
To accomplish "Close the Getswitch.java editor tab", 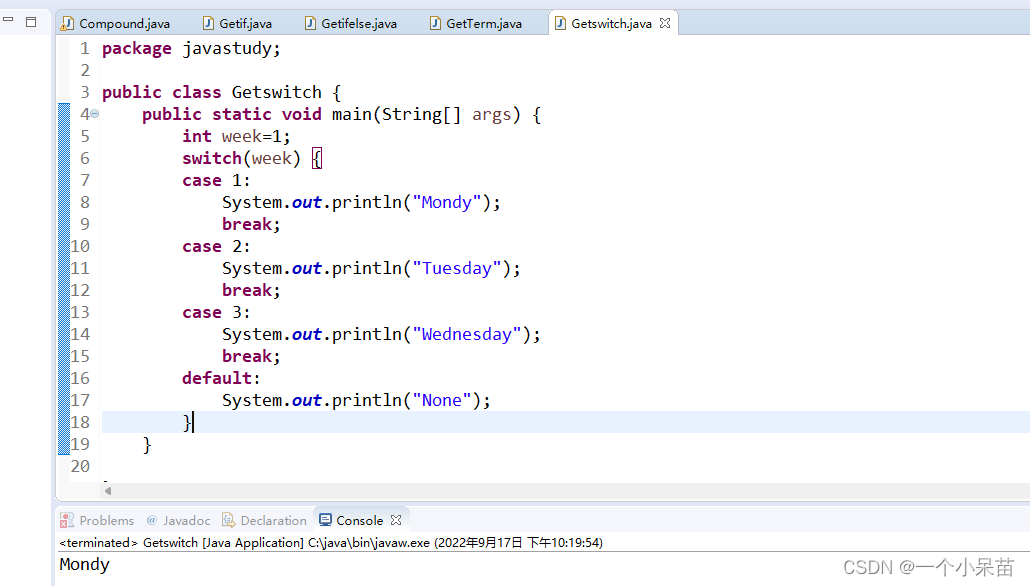I will pyautogui.click(x=665, y=23).
